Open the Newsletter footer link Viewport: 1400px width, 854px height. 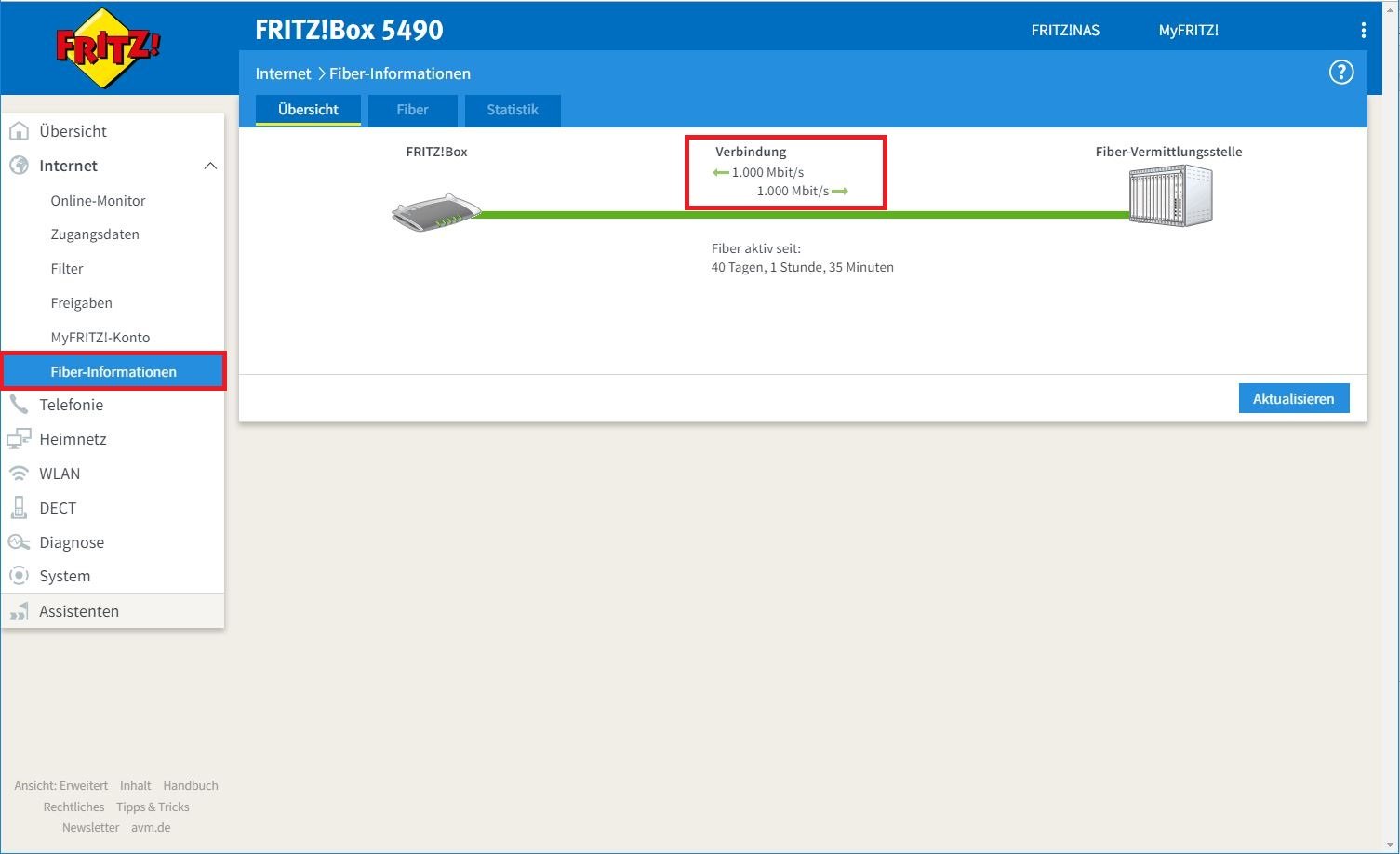point(90,828)
